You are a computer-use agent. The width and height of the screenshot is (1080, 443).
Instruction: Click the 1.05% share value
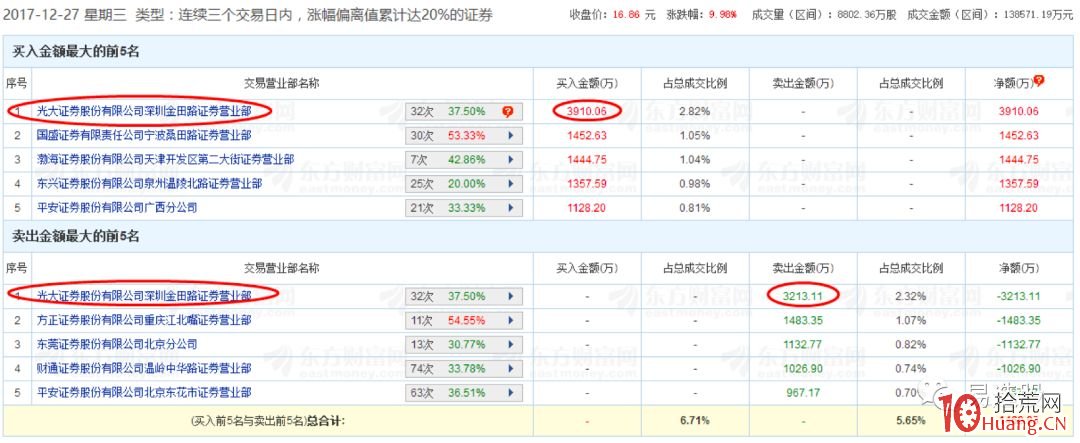click(x=694, y=135)
